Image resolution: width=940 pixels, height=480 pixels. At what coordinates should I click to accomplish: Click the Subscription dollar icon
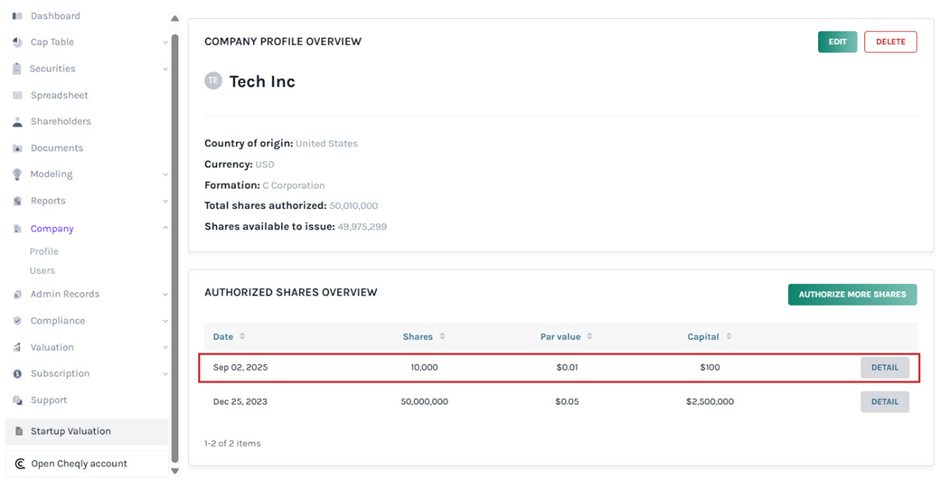pyautogui.click(x=17, y=373)
